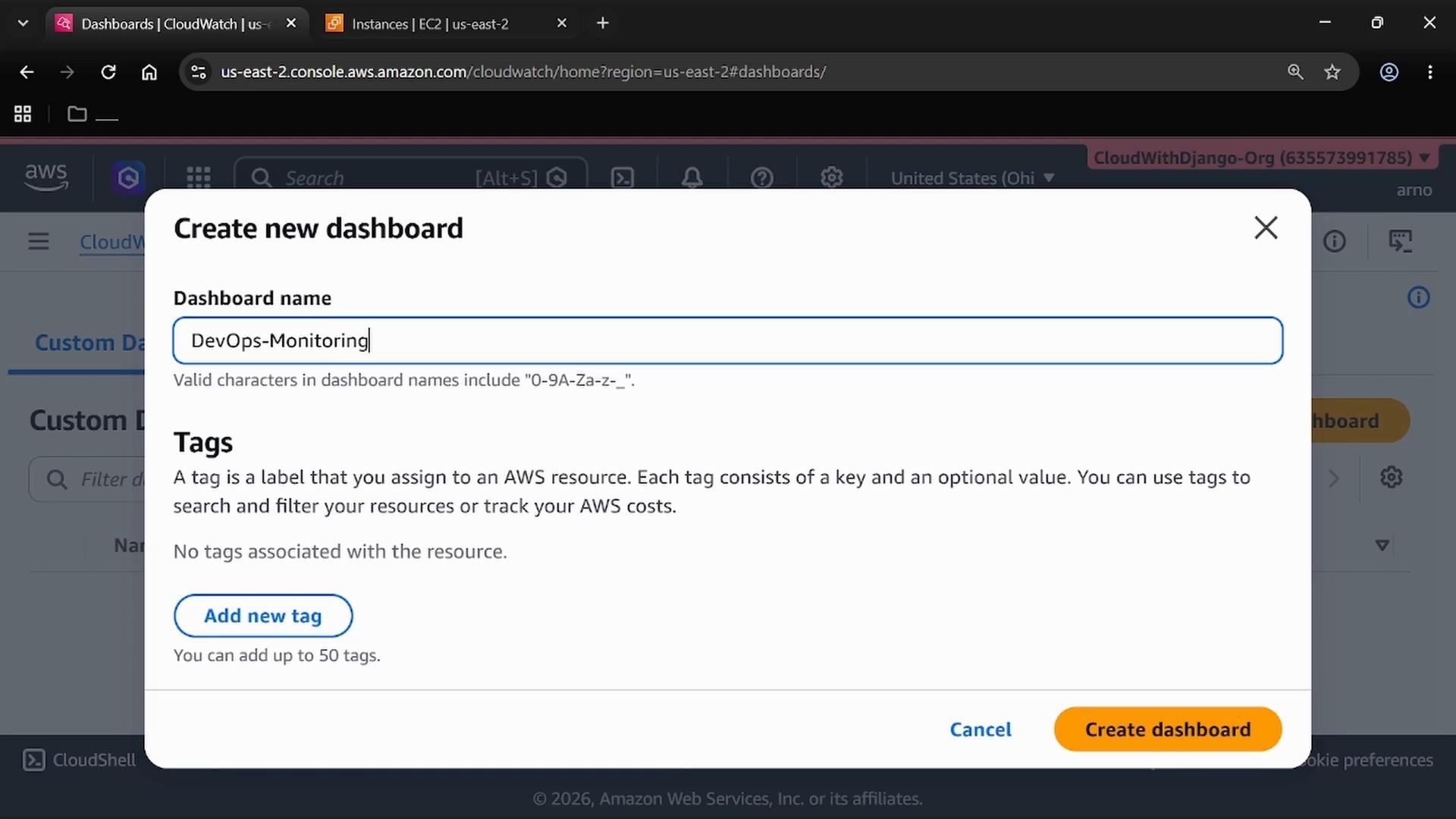Open the Amazon Q icon beside AWS logo
The width and height of the screenshot is (1456, 819).
pyautogui.click(x=128, y=177)
